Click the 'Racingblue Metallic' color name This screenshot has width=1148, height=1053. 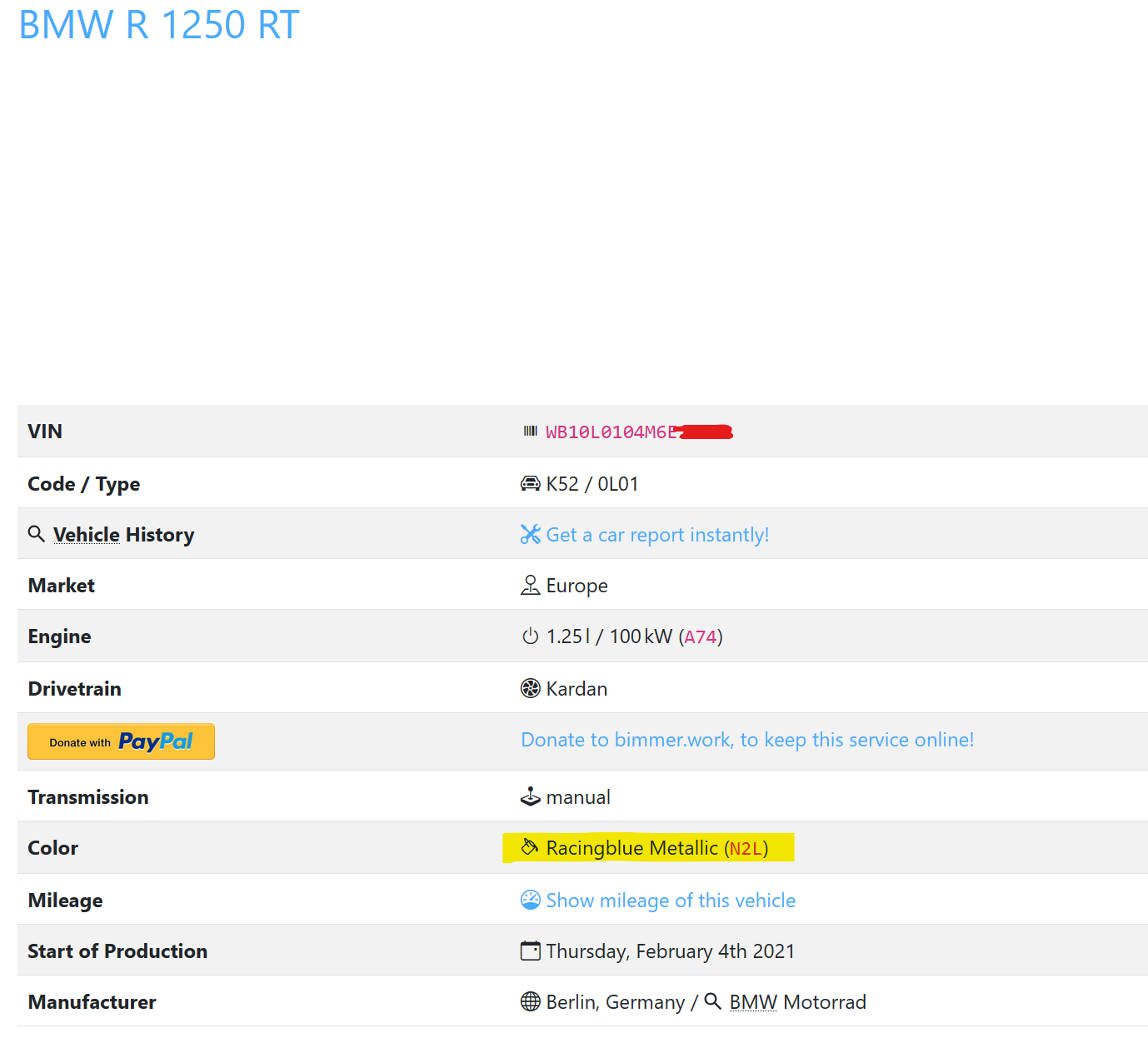[x=631, y=848]
